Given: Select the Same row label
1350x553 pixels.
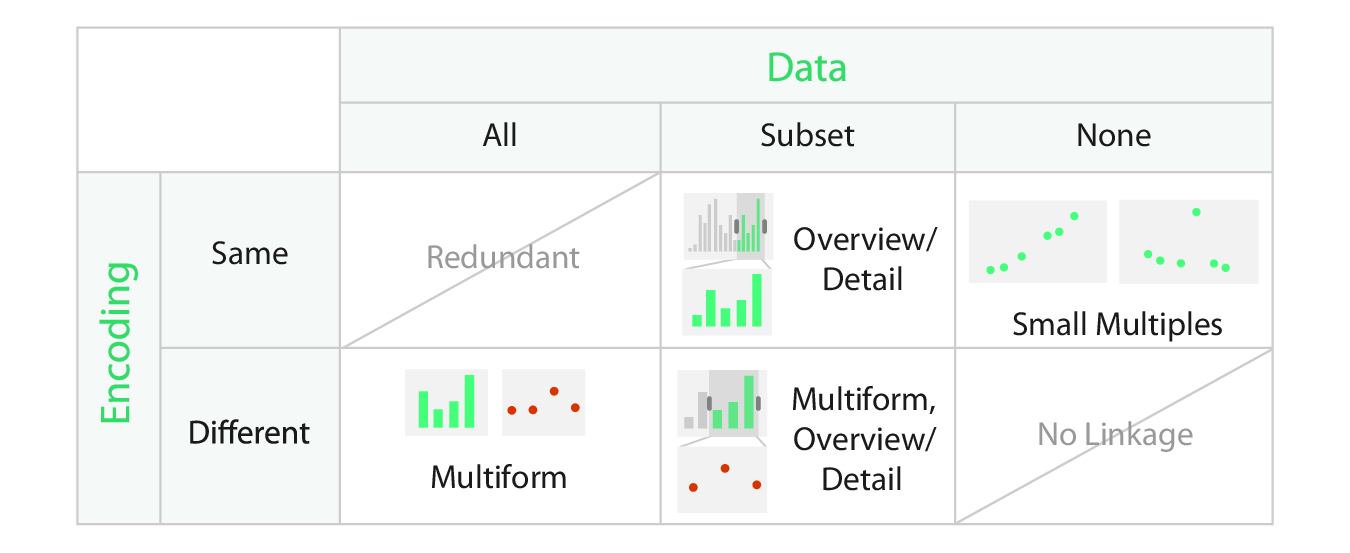Looking at the screenshot, I should 250,254.
